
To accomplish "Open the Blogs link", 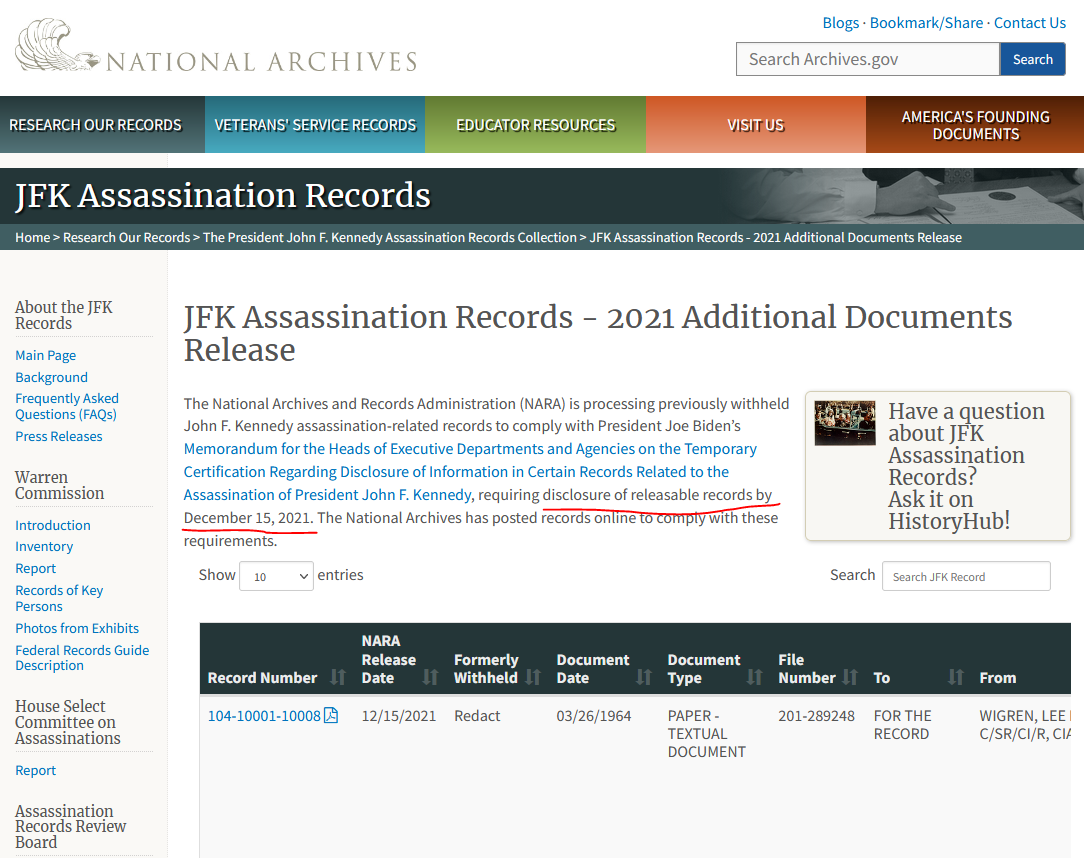I will click(x=840, y=23).
